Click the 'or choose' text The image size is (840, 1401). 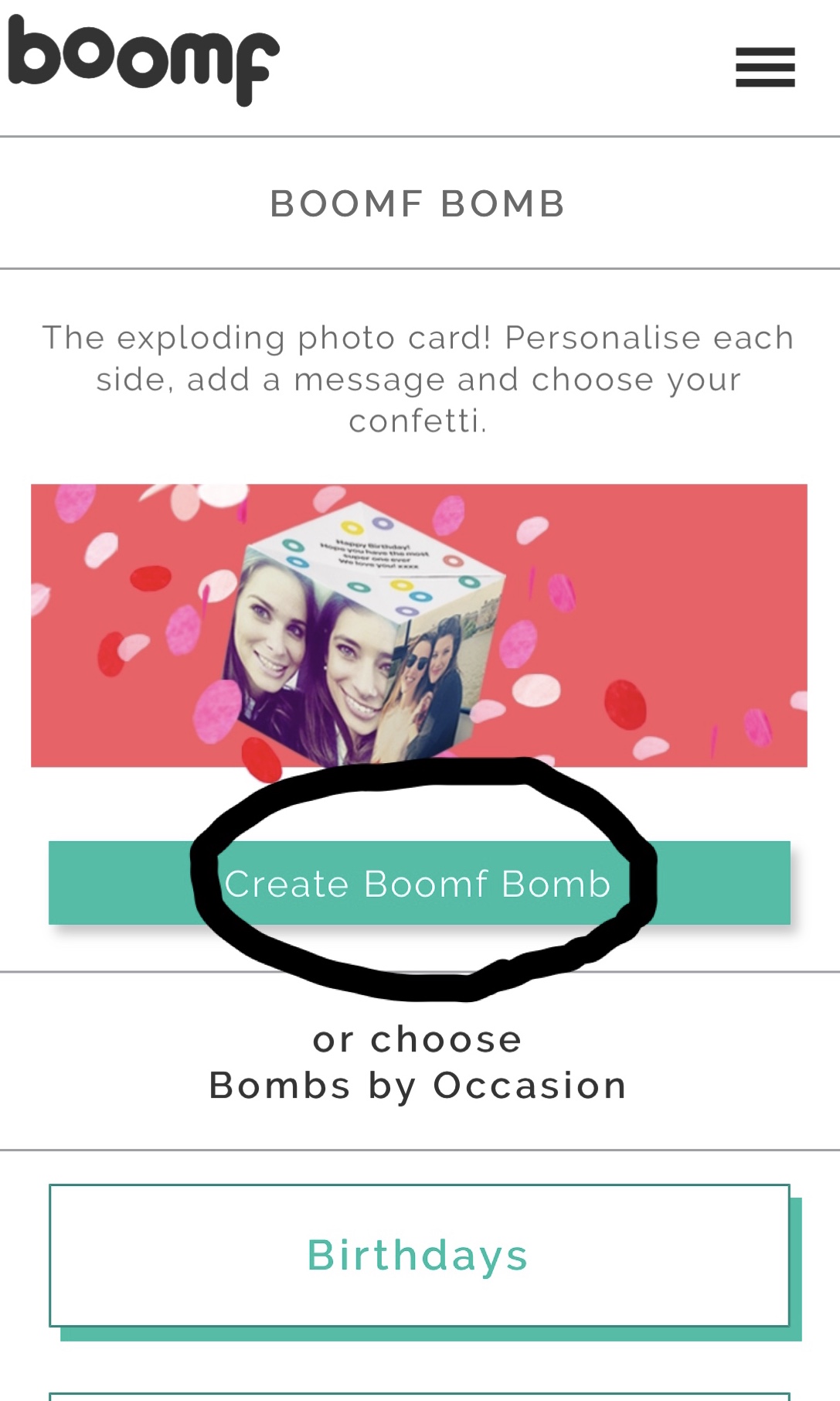417,1040
